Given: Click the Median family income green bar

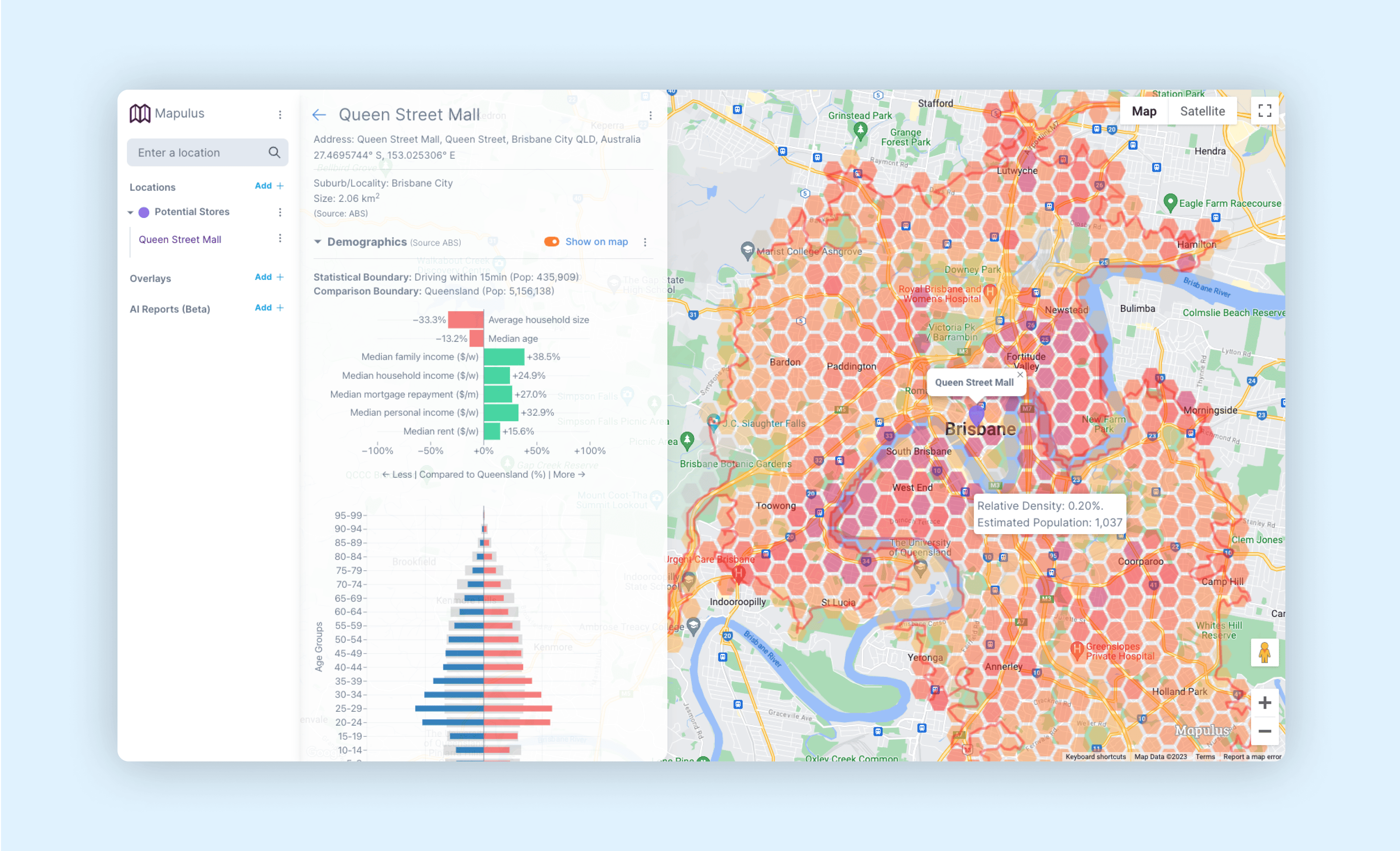Looking at the screenshot, I should (x=504, y=357).
